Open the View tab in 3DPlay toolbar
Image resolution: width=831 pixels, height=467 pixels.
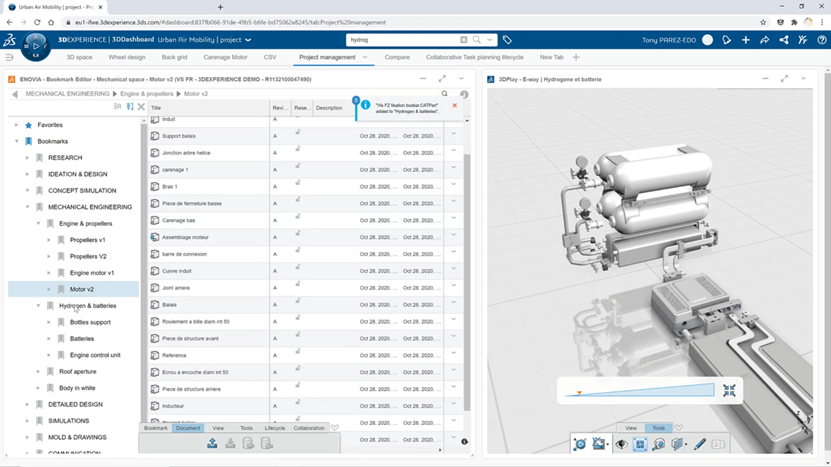click(631, 428)
